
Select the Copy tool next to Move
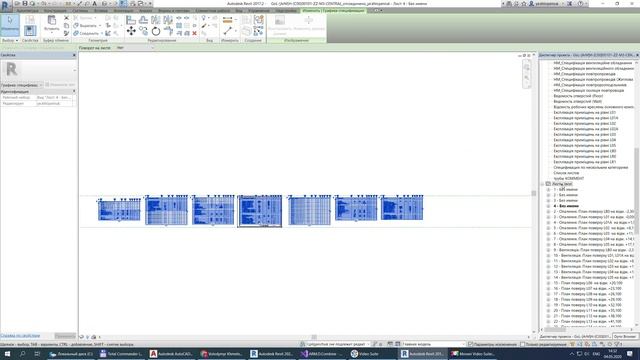coord(143,31)
